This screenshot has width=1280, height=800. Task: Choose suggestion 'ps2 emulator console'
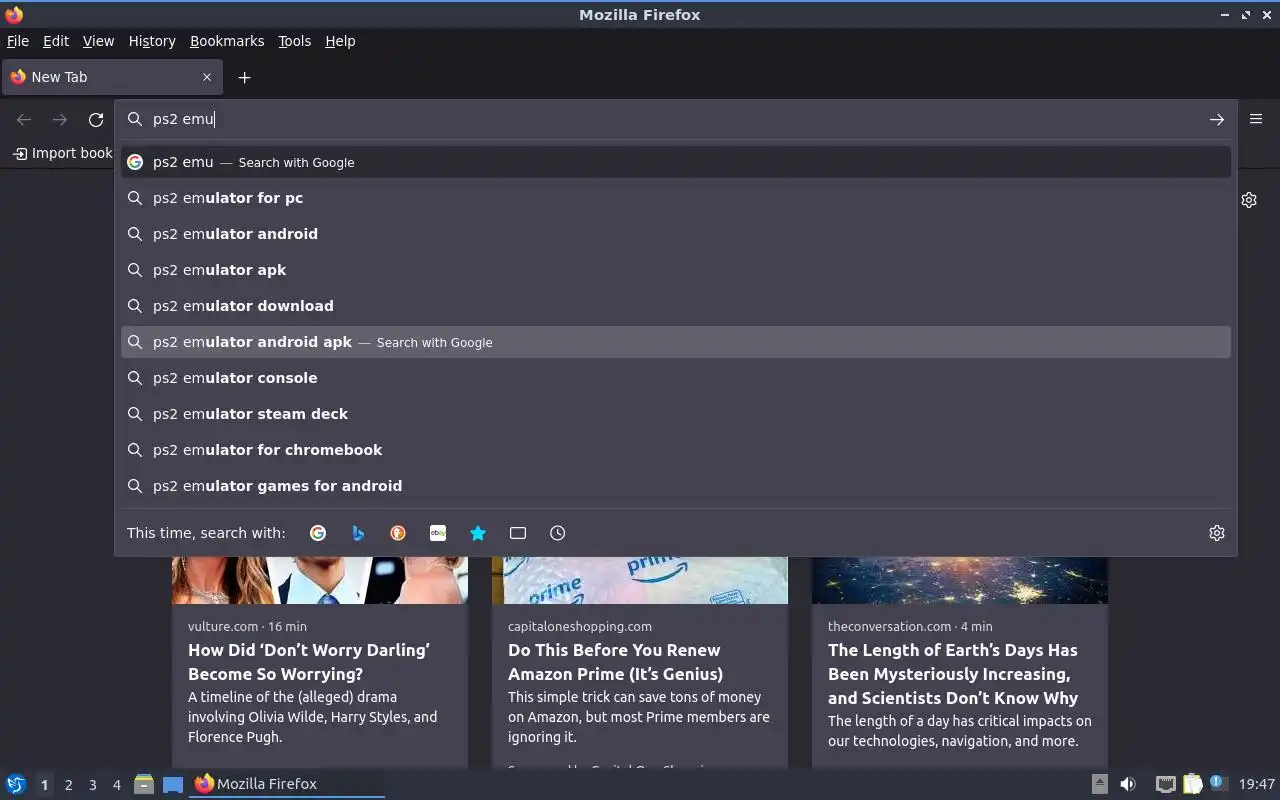click(x=676, y=378)
